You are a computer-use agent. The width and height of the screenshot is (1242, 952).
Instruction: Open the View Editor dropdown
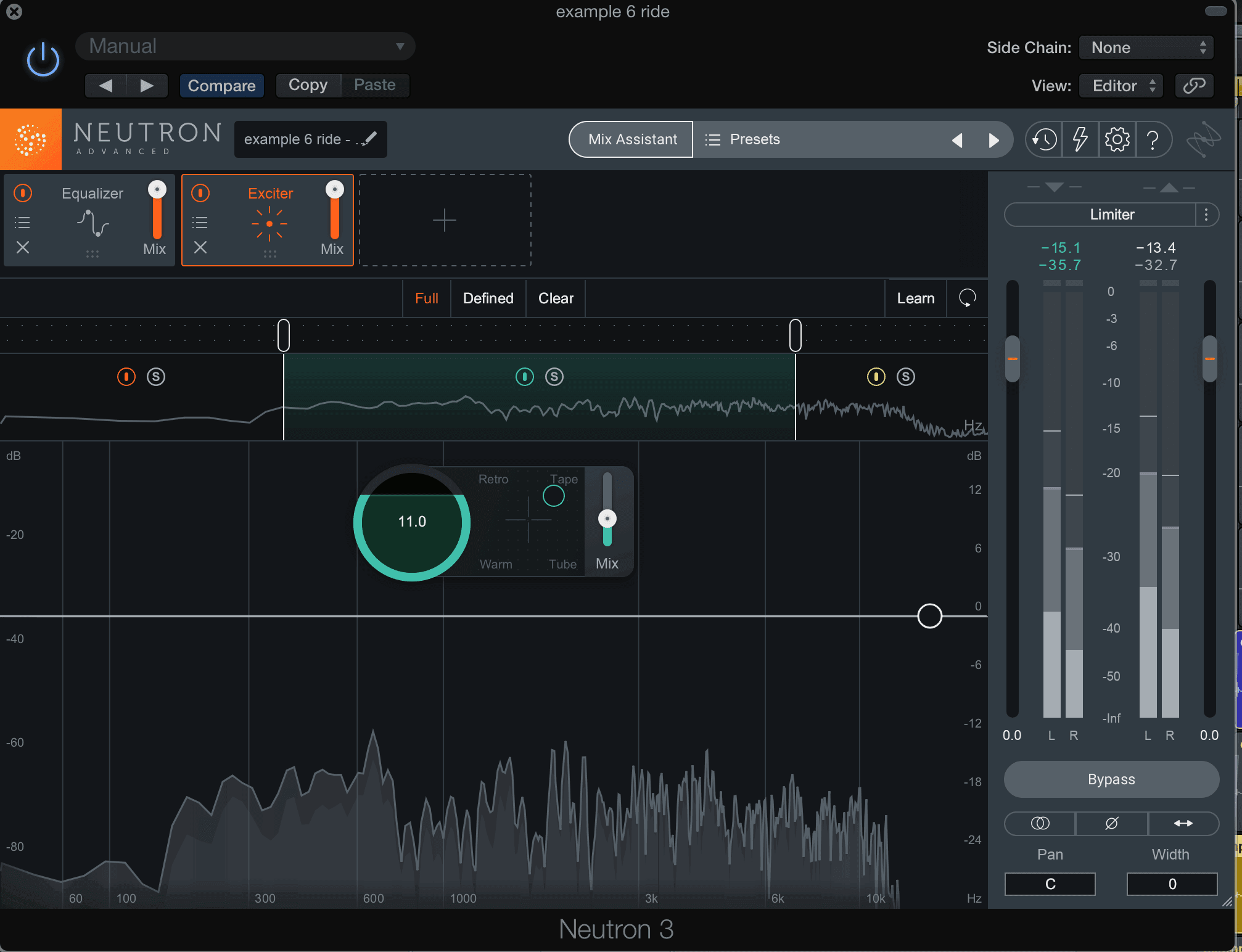pos(1121,86)
